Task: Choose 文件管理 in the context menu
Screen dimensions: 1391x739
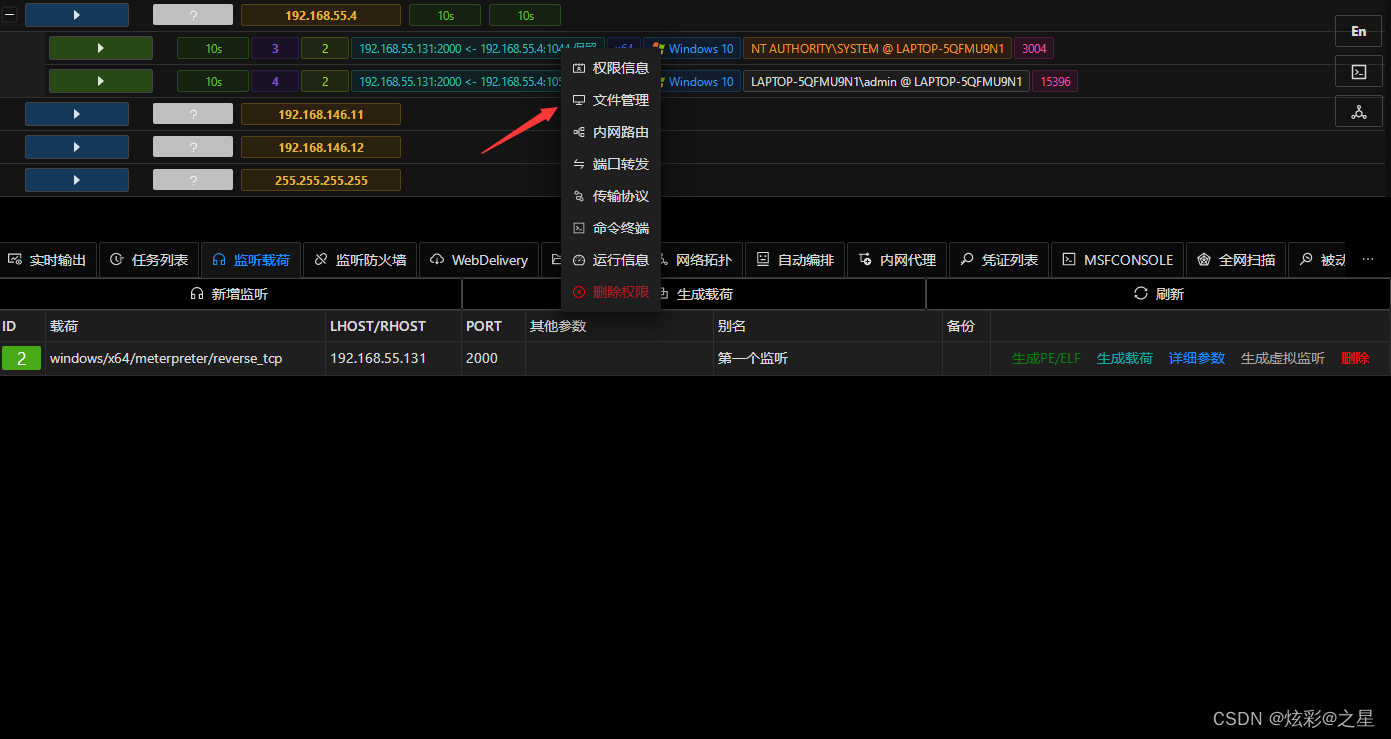Action: pos(611,100)
